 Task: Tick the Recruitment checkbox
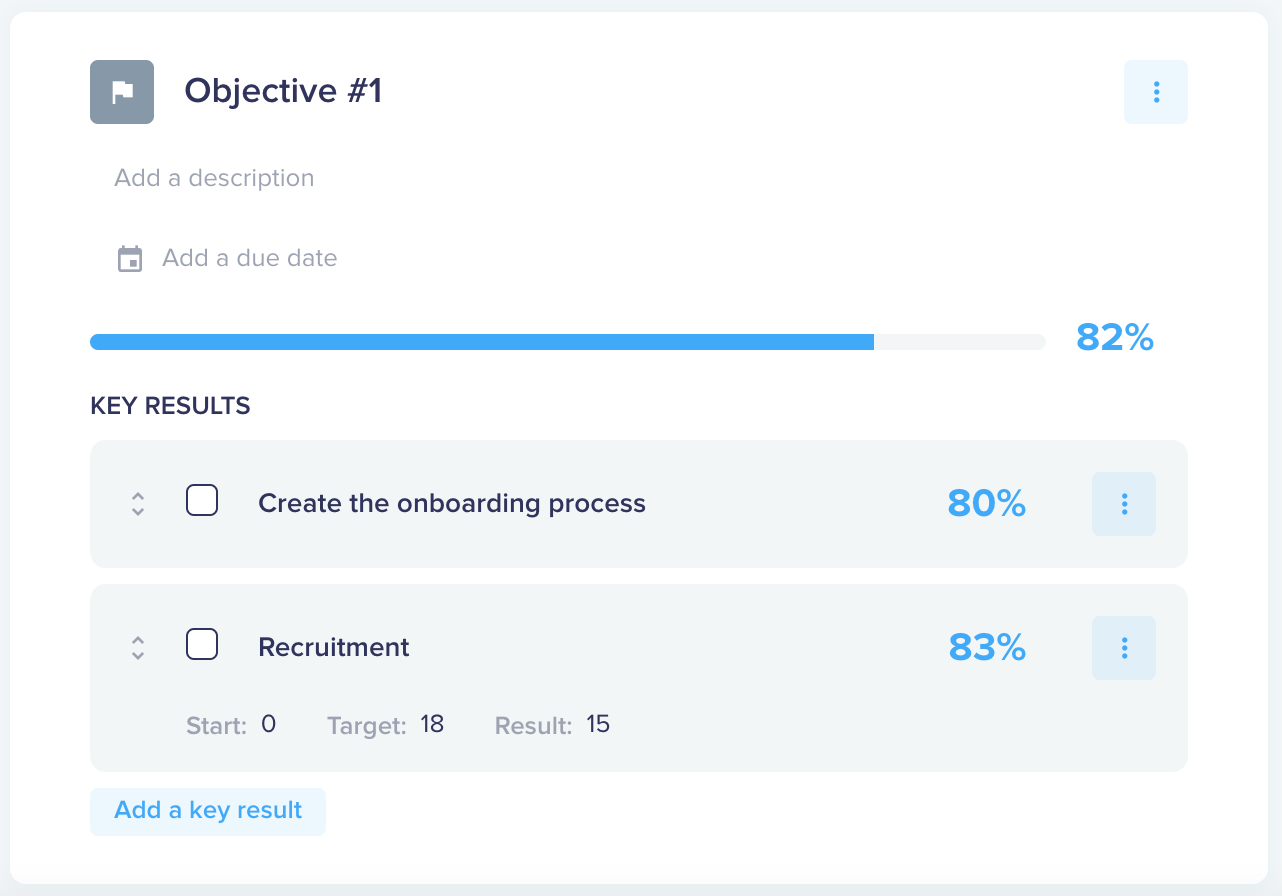tap(202, 644)
